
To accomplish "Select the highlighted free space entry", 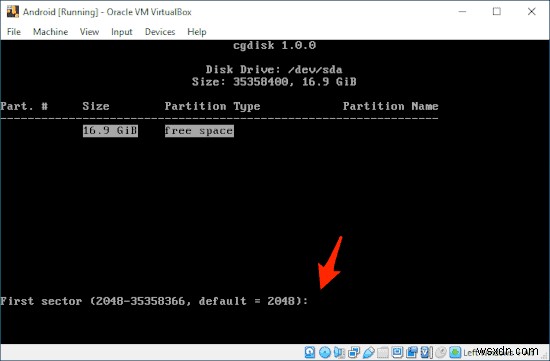I will [x=199, y=131].
